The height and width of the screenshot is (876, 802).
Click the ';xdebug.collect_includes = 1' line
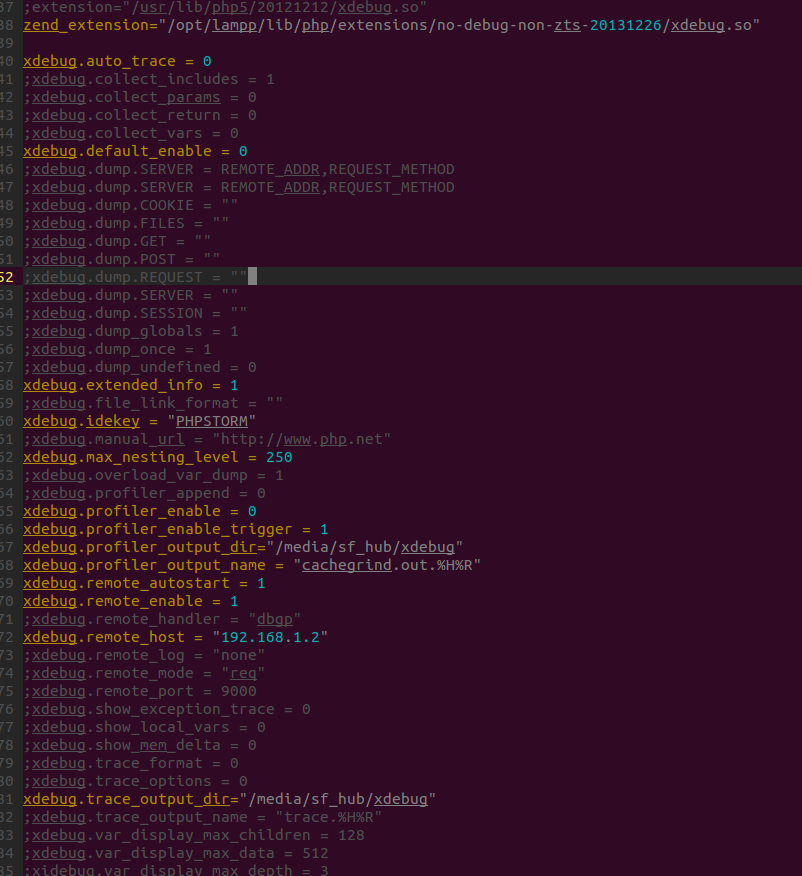pos(149,79)
